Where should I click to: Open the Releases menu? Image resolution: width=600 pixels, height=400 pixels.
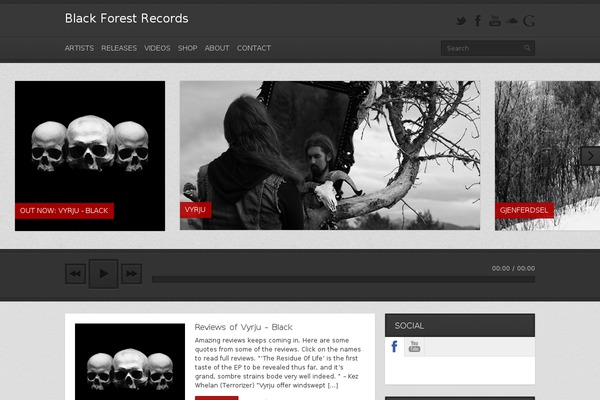(x=119, y=48)
